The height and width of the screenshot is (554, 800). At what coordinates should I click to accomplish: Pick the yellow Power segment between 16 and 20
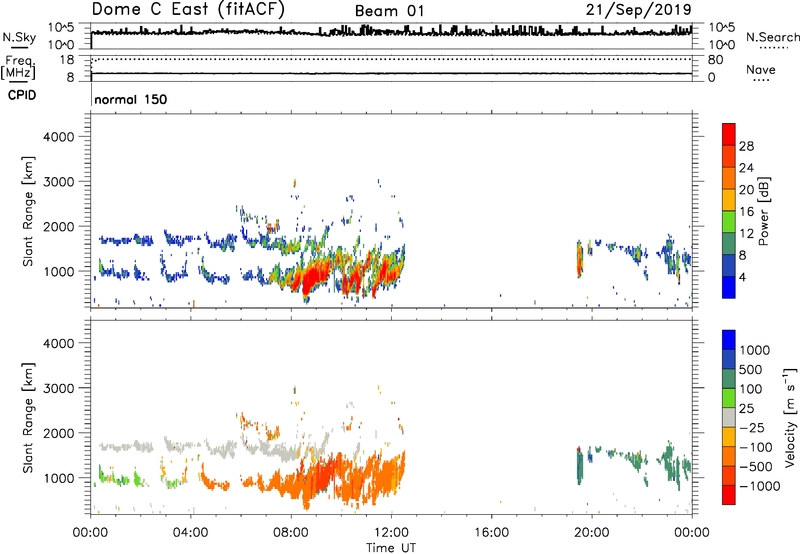[x=729, y=200]
